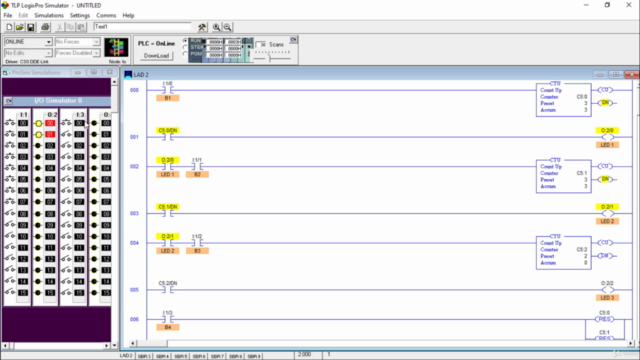
Task: Select the C5:0 RES reset coil
Action: [x=604, y=319]
